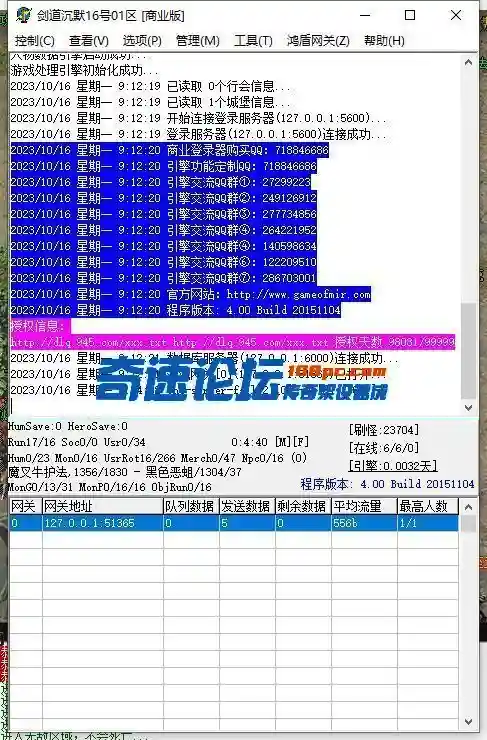
Task: Click the 已读取 0个行会信息 log line
Action: [151, 86]
